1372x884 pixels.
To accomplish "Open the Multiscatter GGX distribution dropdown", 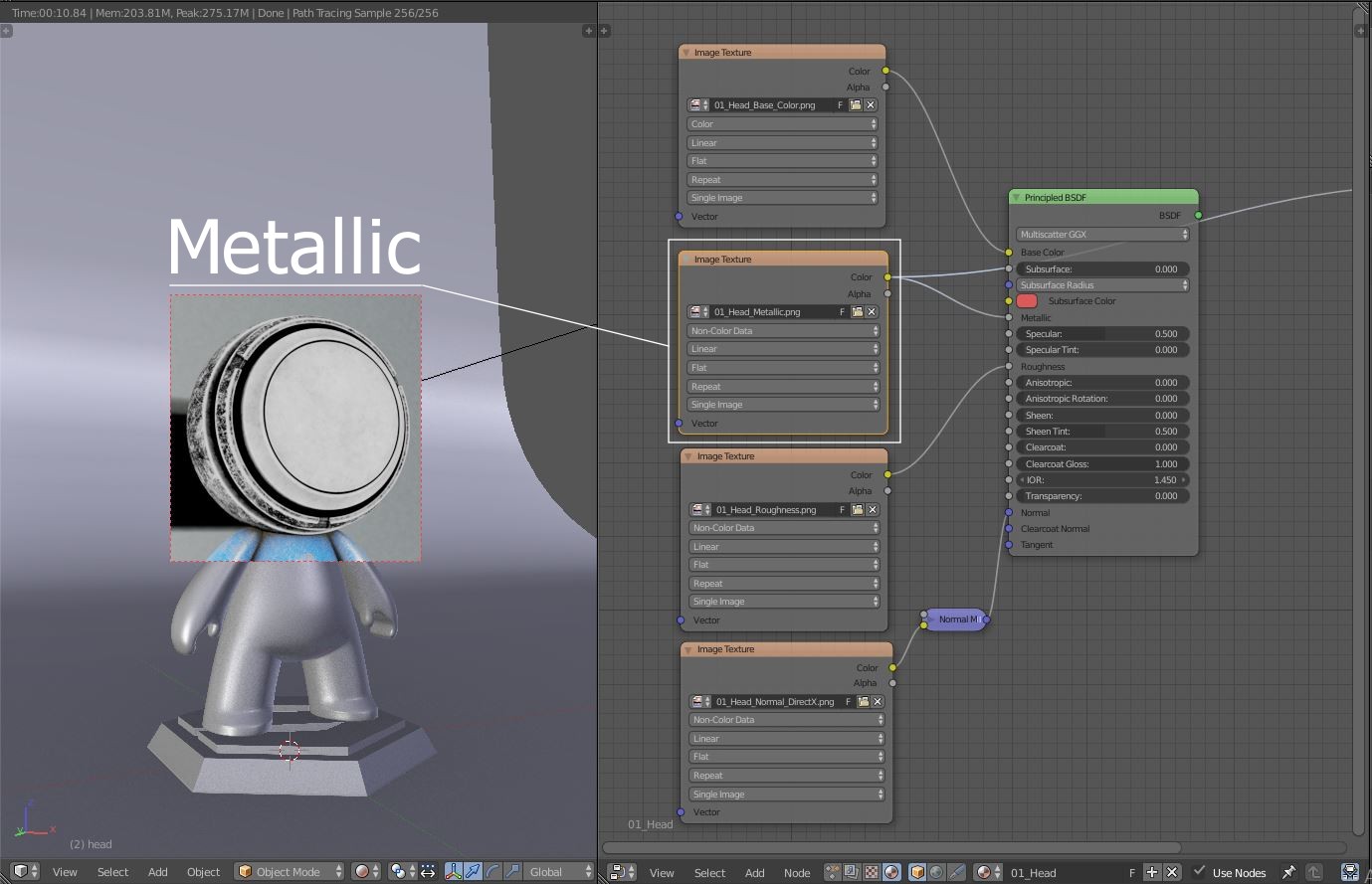I will pyautogui.click(x=1102, y=235).
